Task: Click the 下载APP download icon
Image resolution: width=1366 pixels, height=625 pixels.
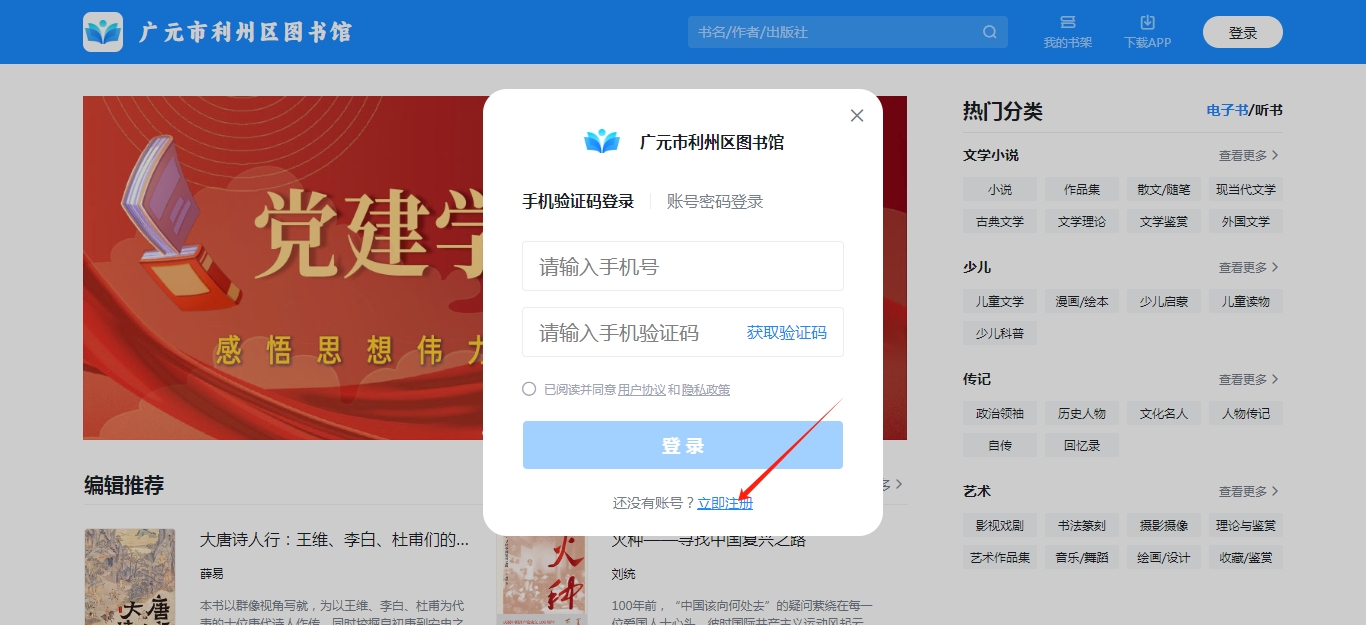Action: pos(1146,30)
